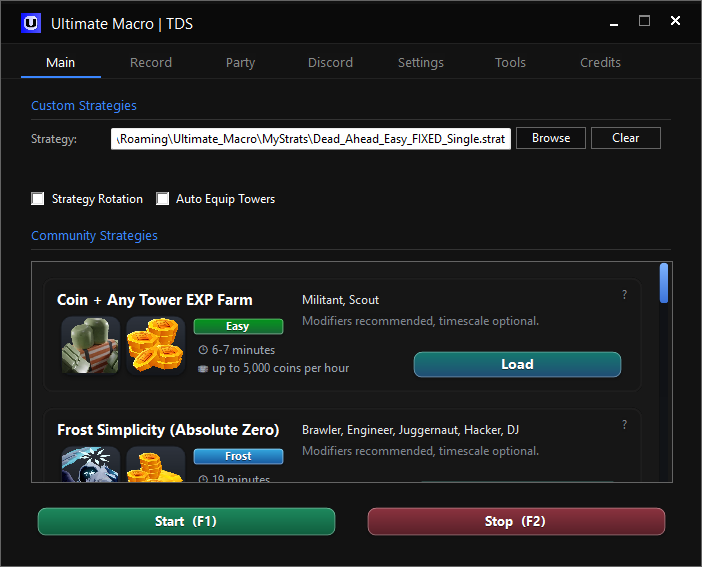Maximize the Ultimate Macro window
Screen dimensions: 702x567
click(644, 21)
